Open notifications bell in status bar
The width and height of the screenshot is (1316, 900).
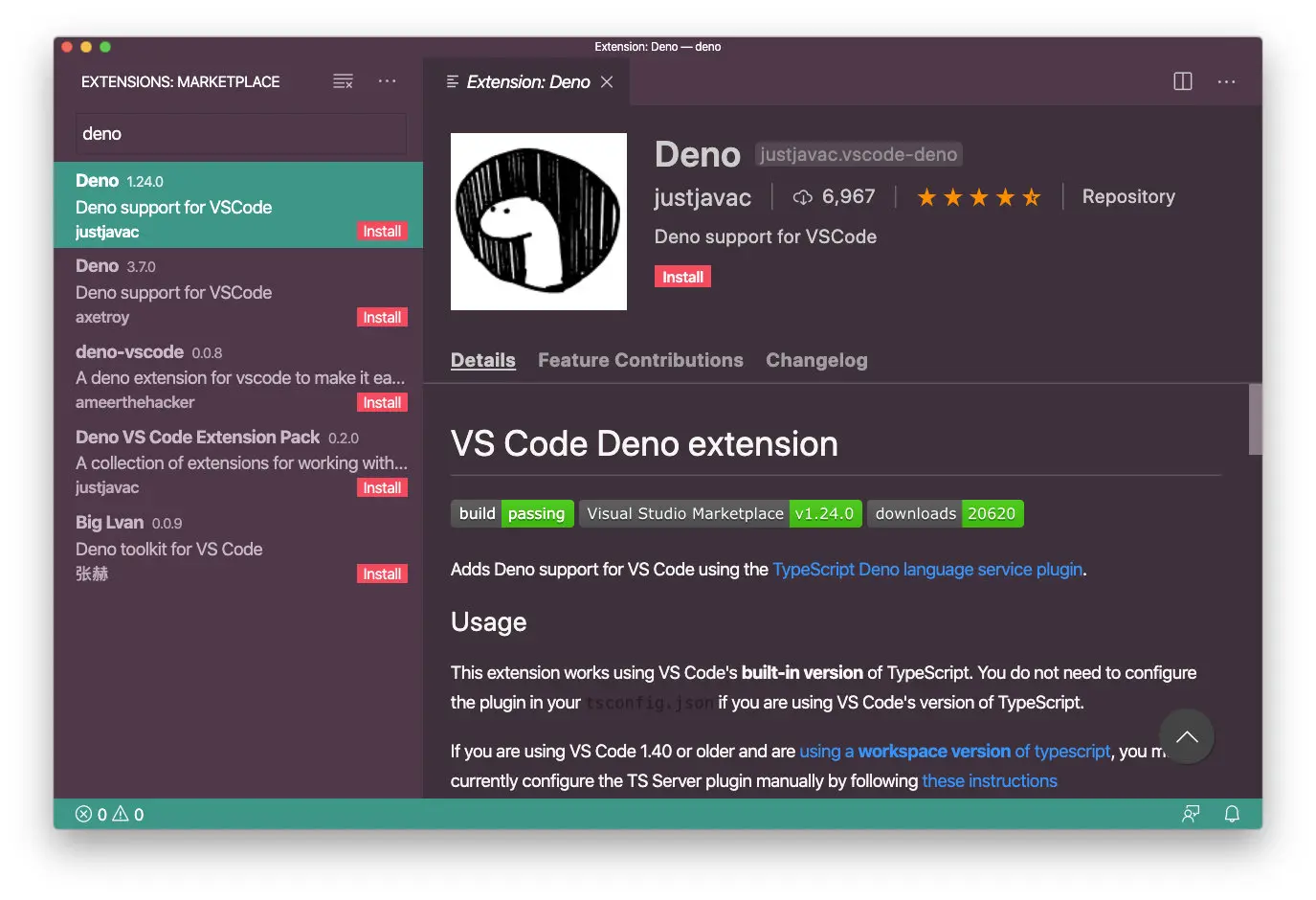tap(1232, 814)
